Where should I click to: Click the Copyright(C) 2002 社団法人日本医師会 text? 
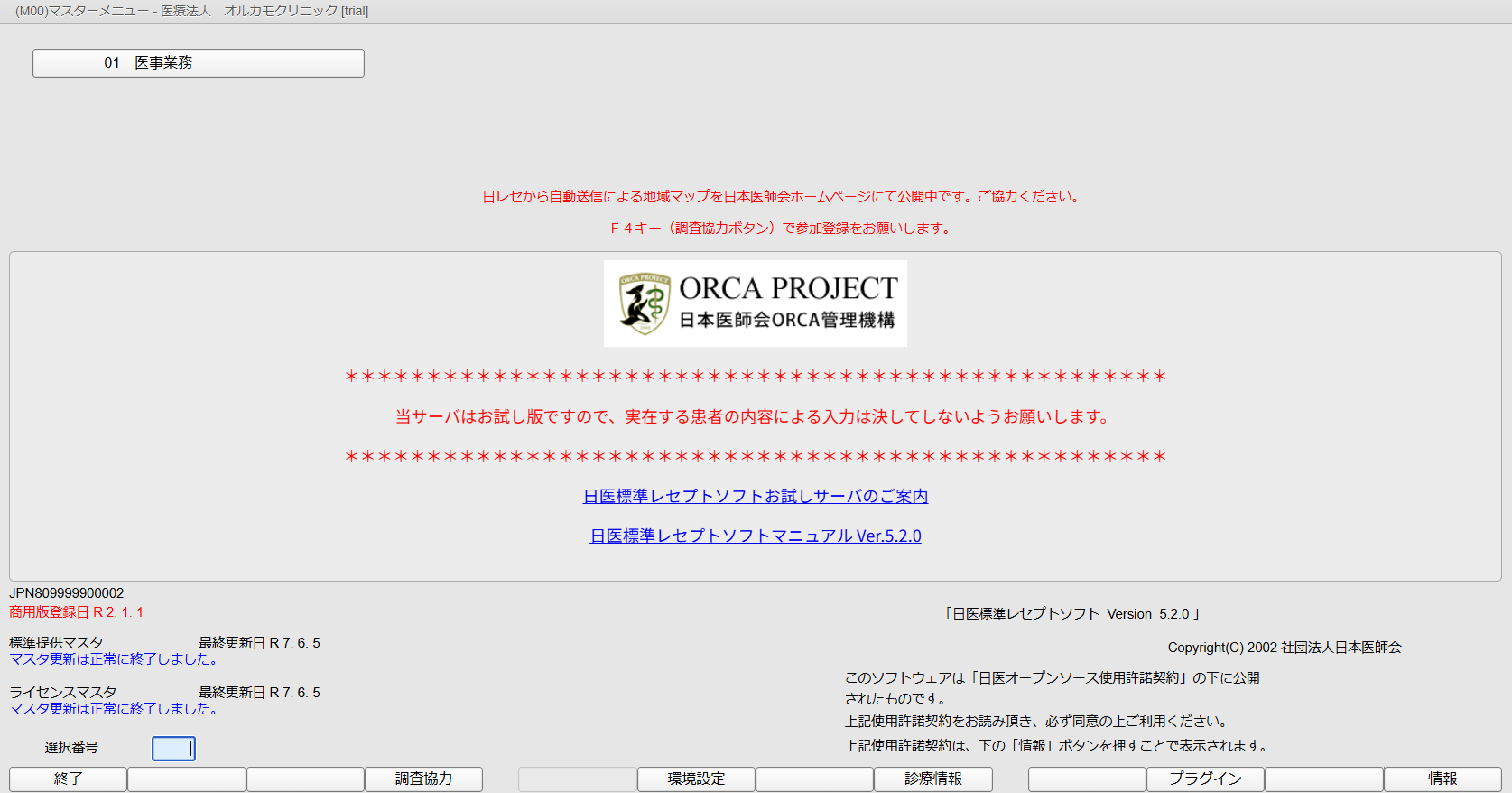click(1285, 648)
